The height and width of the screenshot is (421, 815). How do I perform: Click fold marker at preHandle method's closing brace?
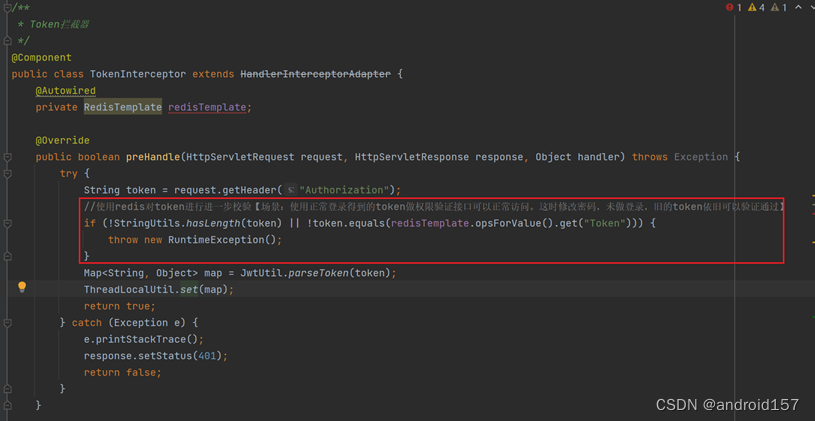pos(7,405)
